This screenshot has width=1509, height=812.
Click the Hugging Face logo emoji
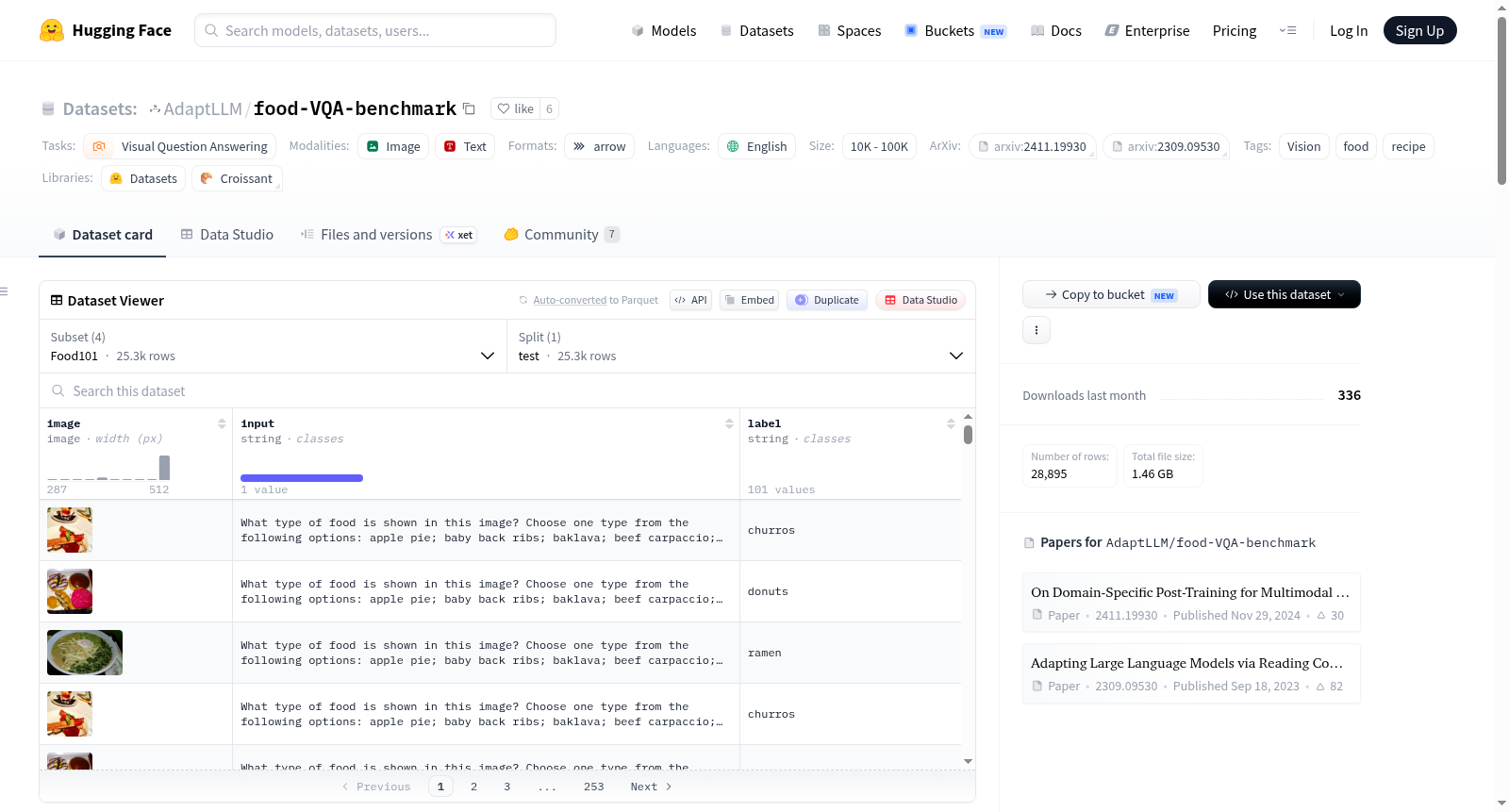coord(52,30)
